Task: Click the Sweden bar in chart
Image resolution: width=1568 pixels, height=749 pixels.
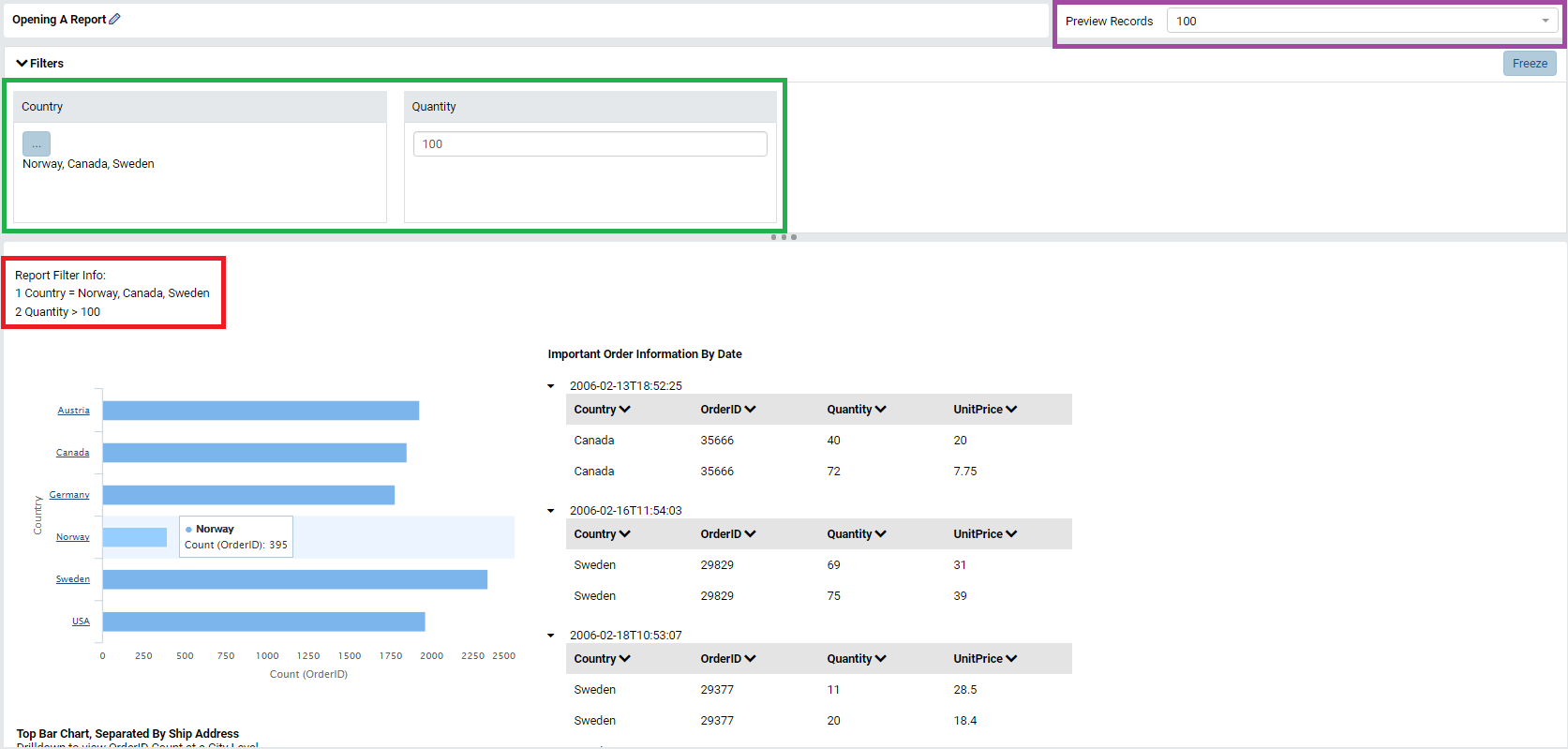Action: (295, 579)
